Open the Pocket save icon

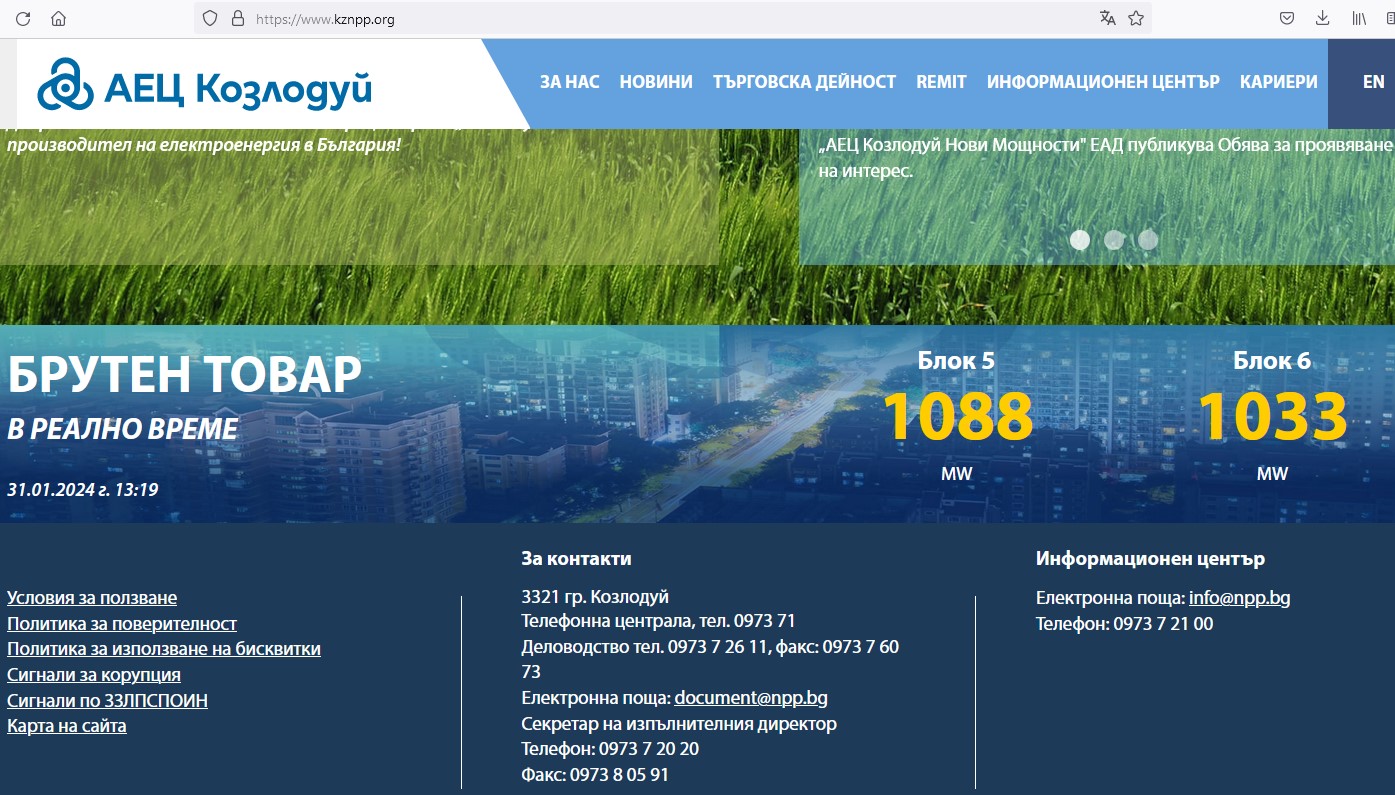point(1288,18)
